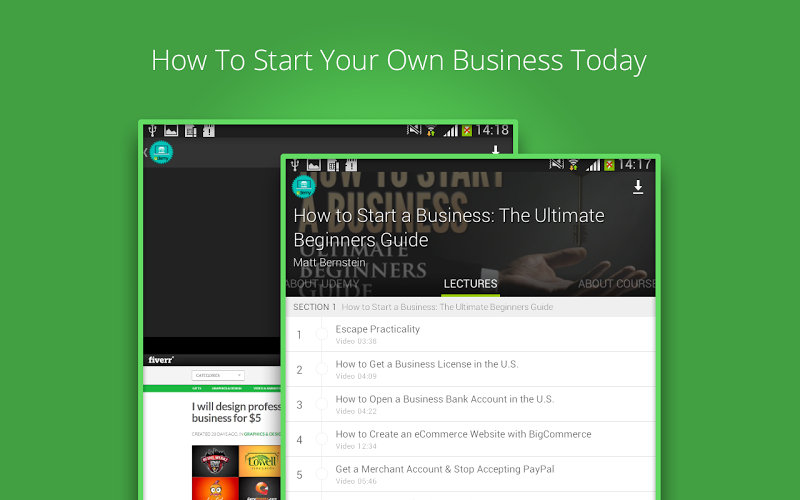800x500 pixels.
Task: Switch to the ABOUT UDEMY tab
Action: point(322,284)
